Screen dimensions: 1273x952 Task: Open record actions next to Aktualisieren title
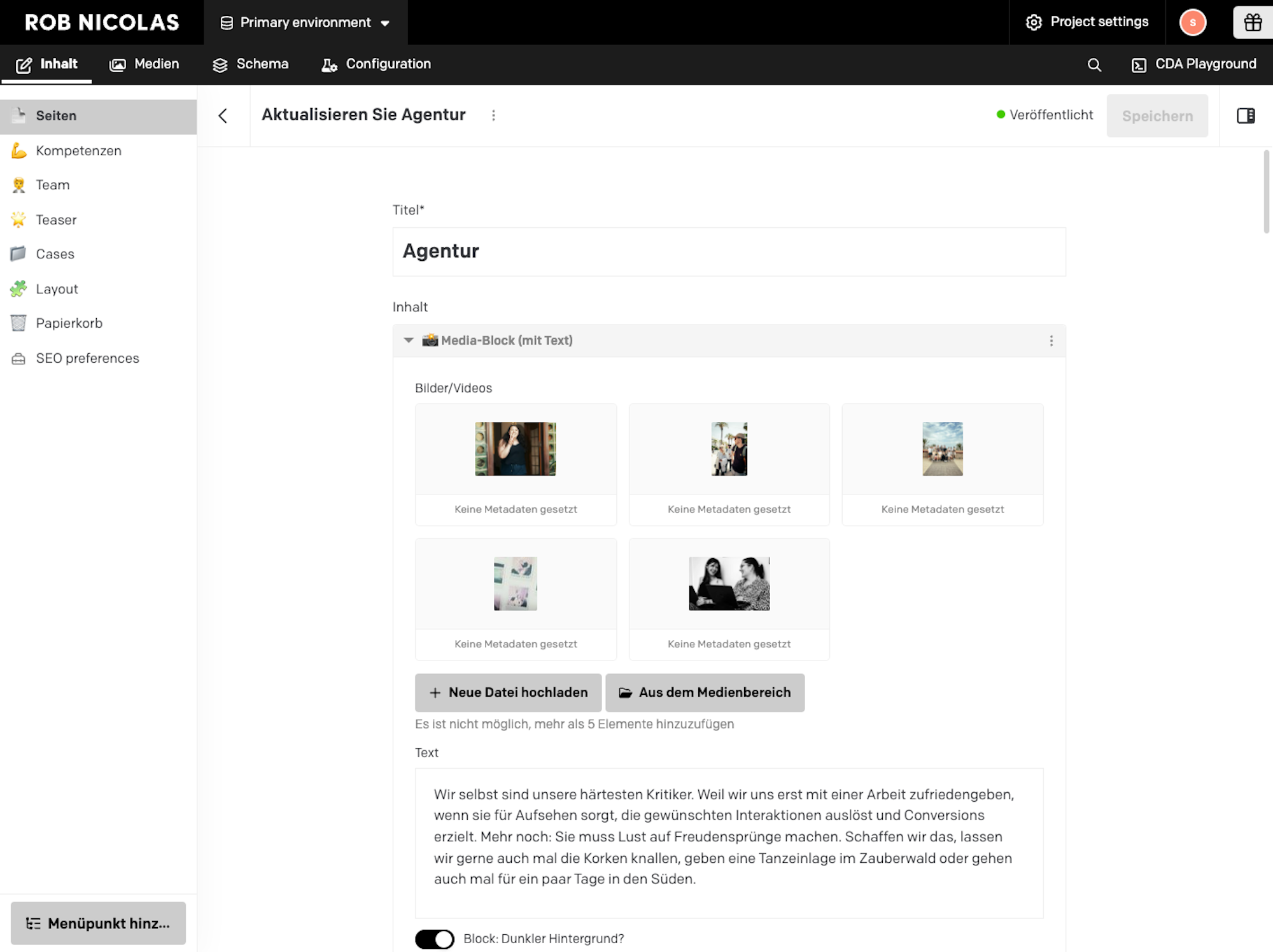[x=493, y=115]
